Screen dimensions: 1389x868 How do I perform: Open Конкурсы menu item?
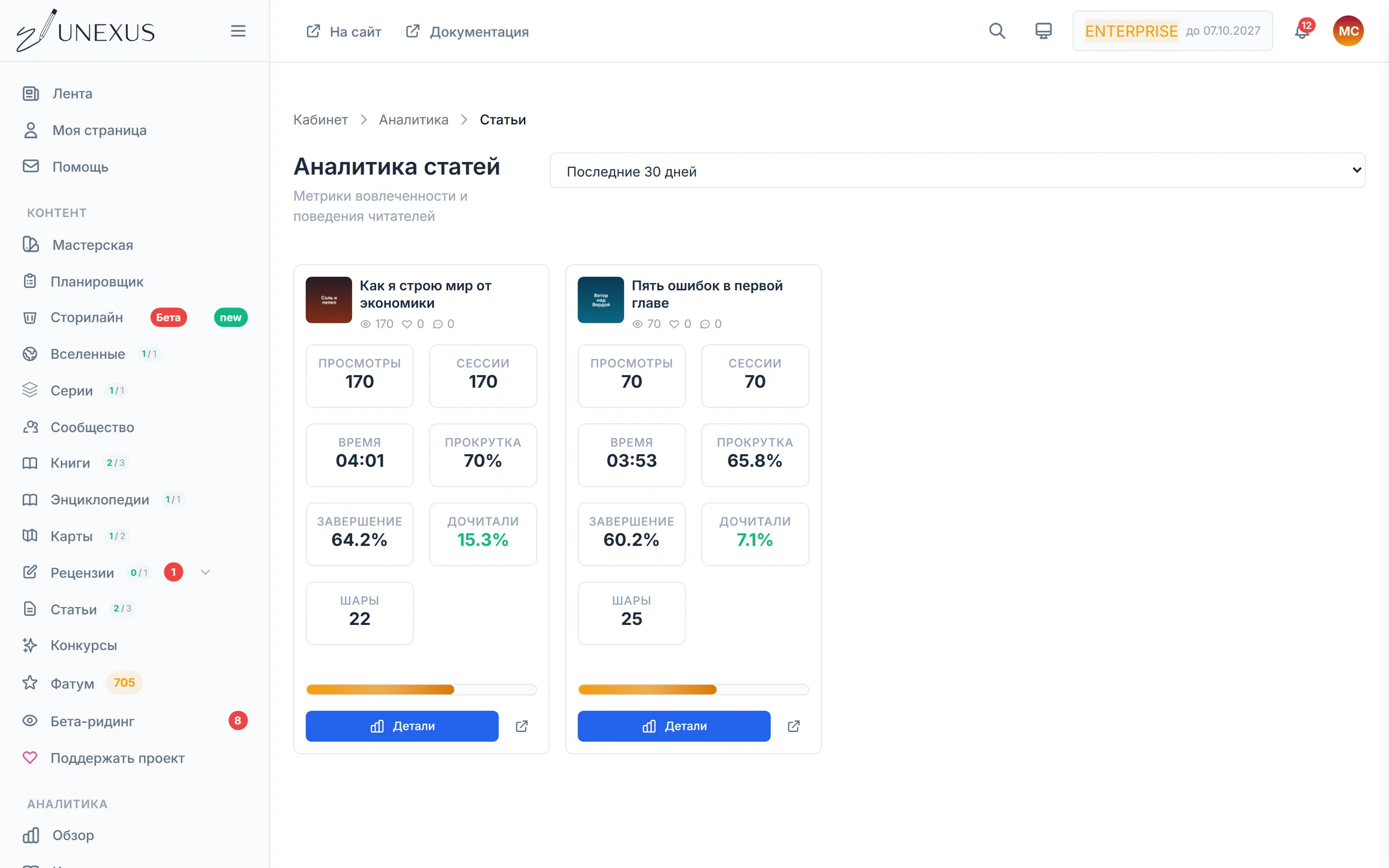(83, 645)
